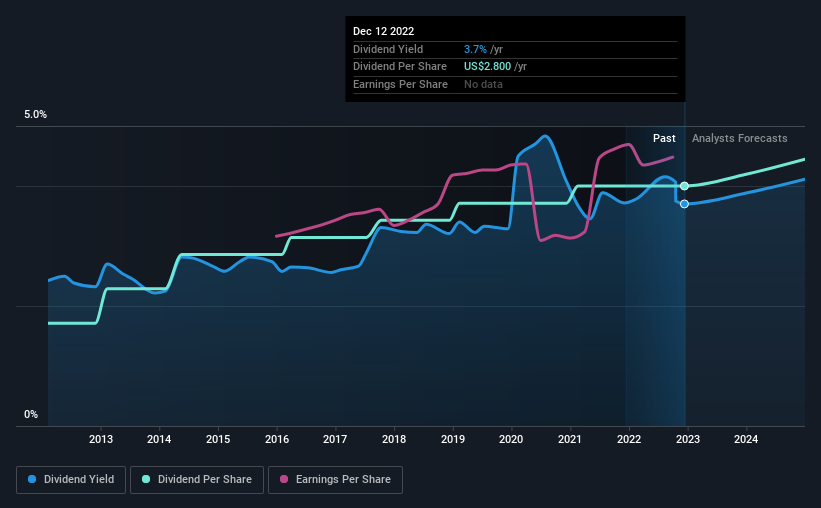Click the blue Dividend Yield data point
This screenshot has height=508, width=821.
pos(684,204)
